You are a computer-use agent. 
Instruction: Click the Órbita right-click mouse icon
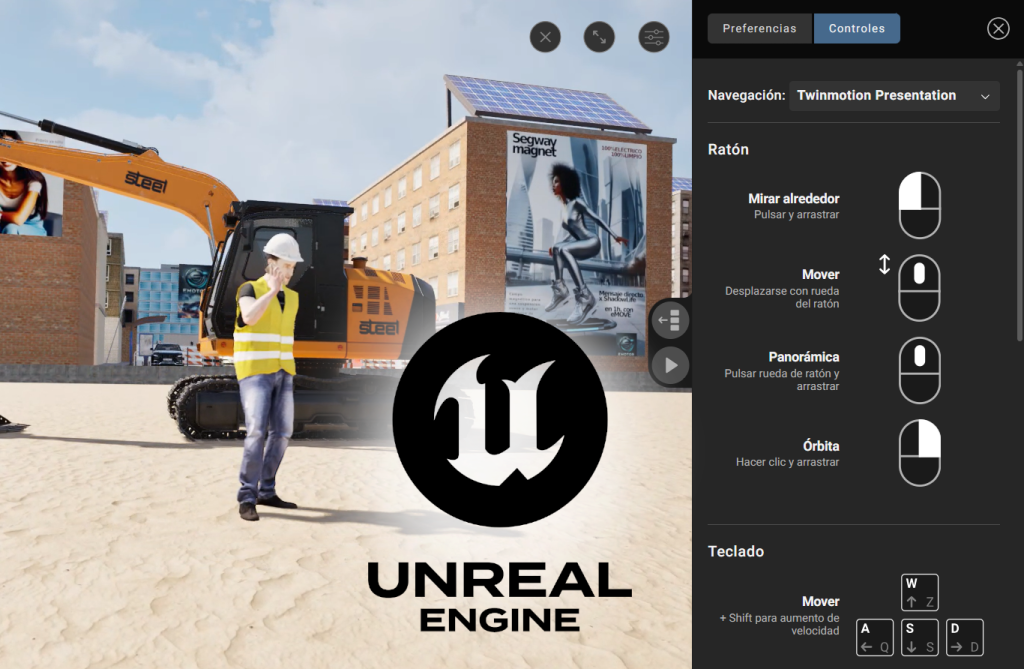point(919,452)
